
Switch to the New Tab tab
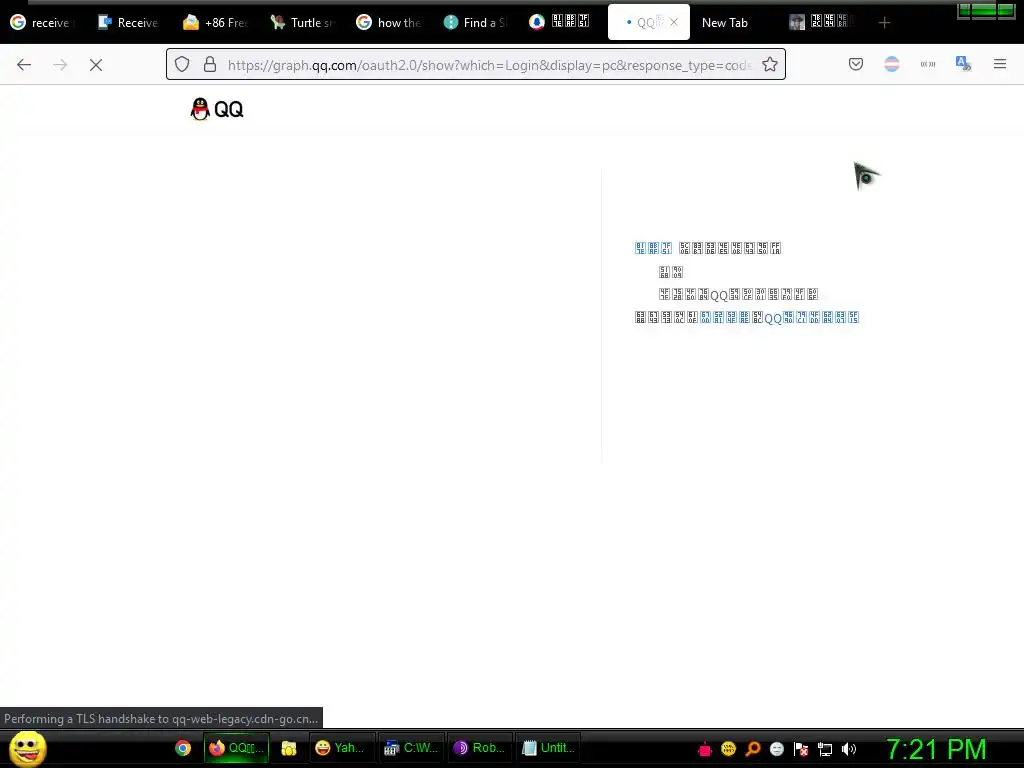tap(726, 23)
